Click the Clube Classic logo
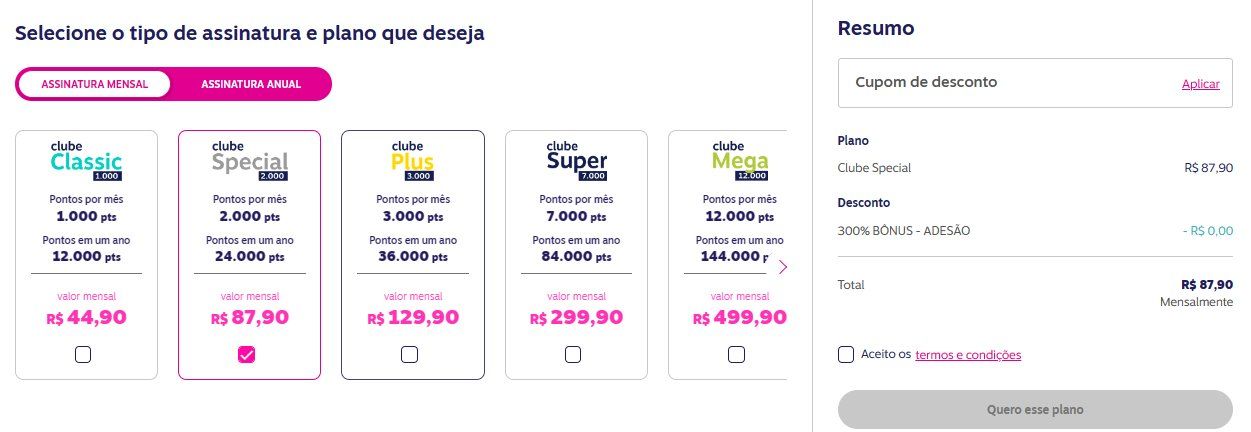1251x432 pixels. click(86, 161)
